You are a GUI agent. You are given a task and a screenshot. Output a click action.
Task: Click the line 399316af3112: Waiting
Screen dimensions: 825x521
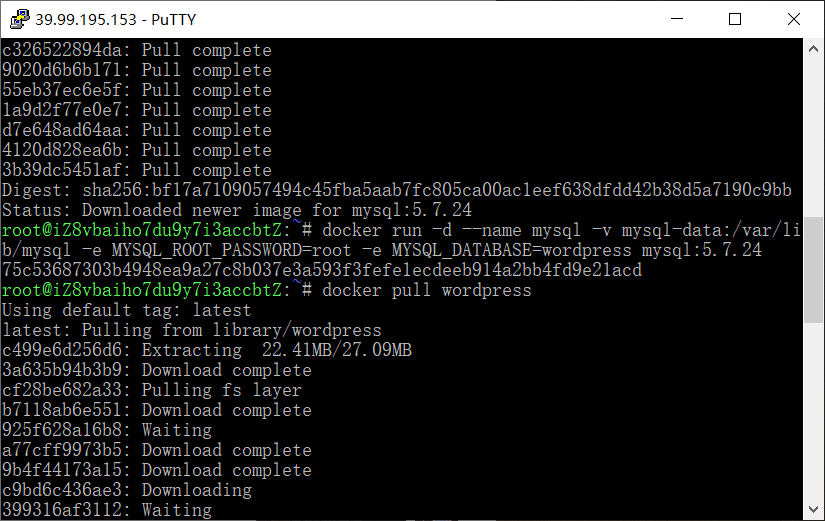pyautogui.click(x=107, y=510)
